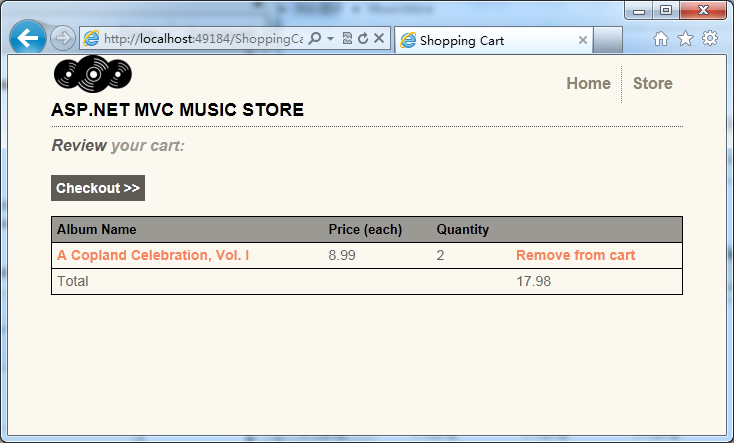Click the localhost URL address field

(203, 38)
